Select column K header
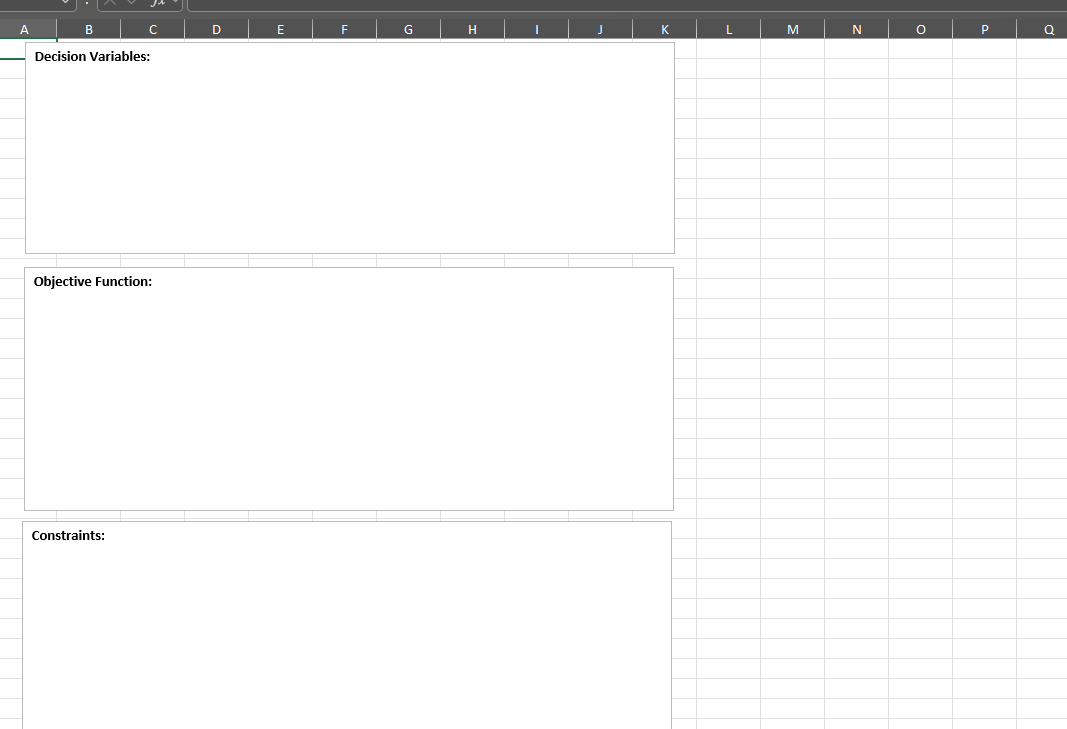The height and width of the screenshot is (729, 1067). point(664,29)
